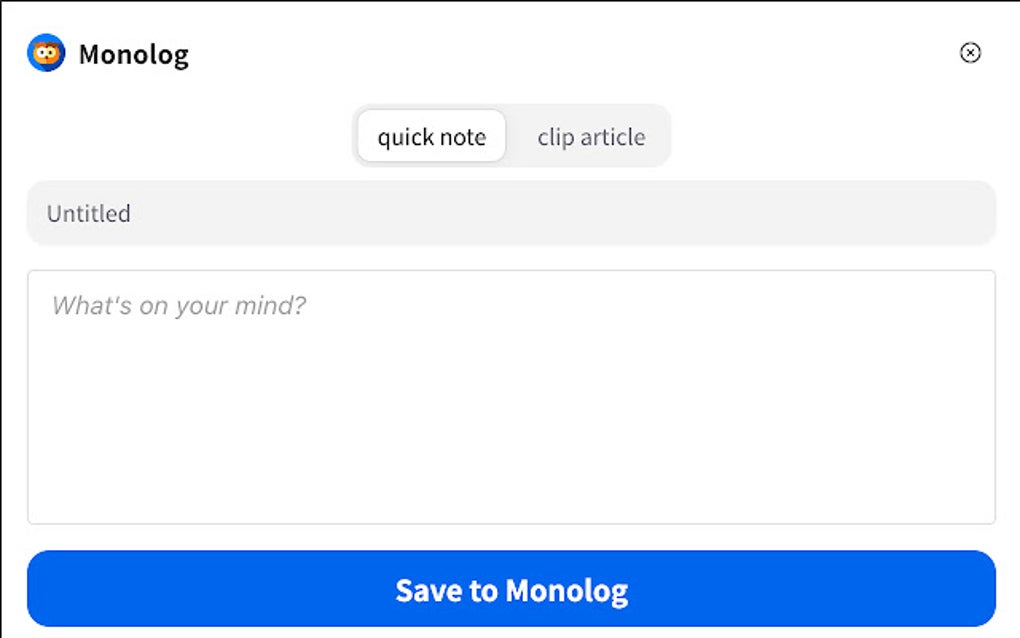Click the Monolog header title text
1020x638 pixels.
point(133,54)
